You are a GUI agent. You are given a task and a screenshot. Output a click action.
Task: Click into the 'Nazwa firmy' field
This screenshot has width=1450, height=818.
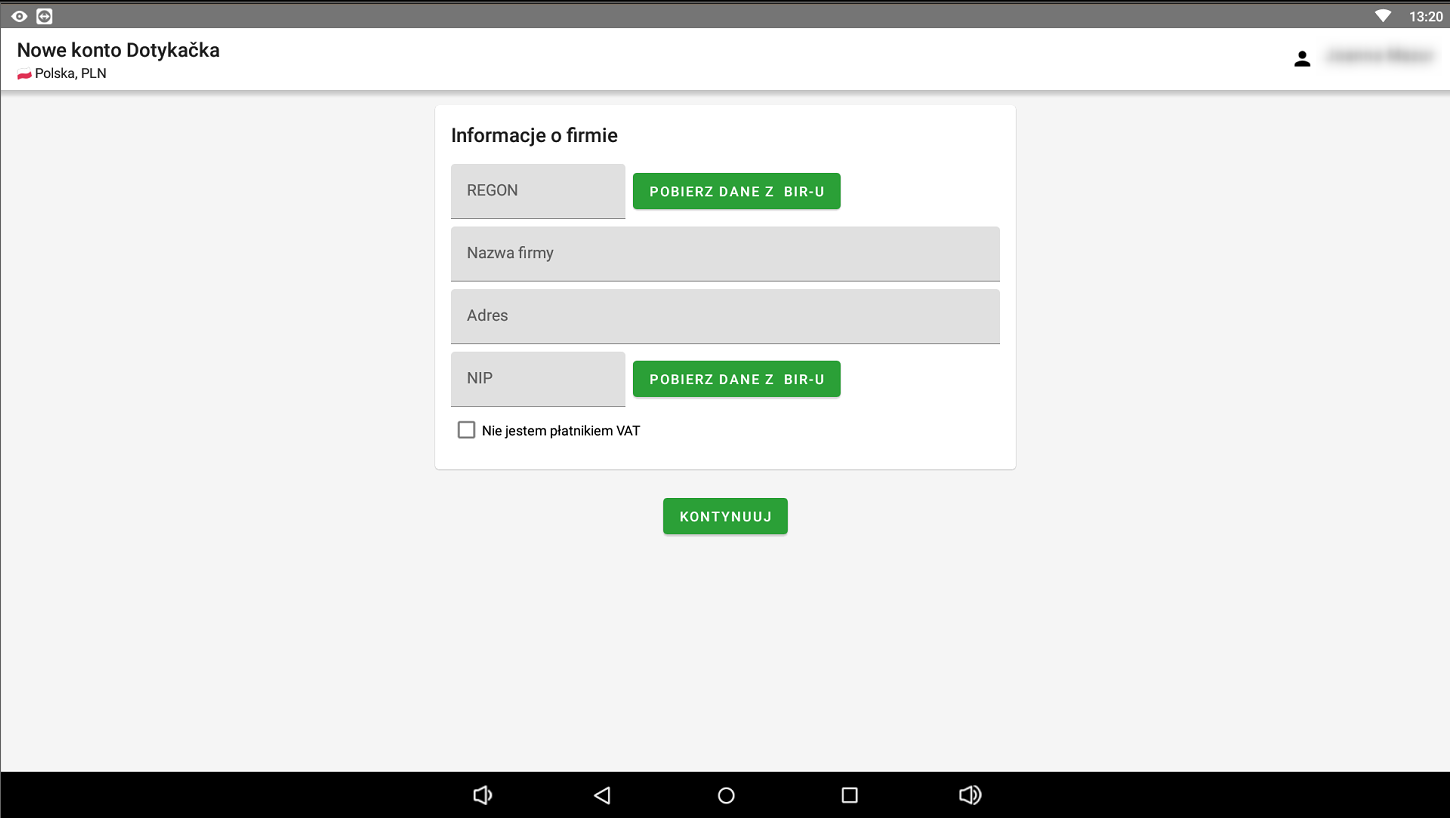click(725, 253)
